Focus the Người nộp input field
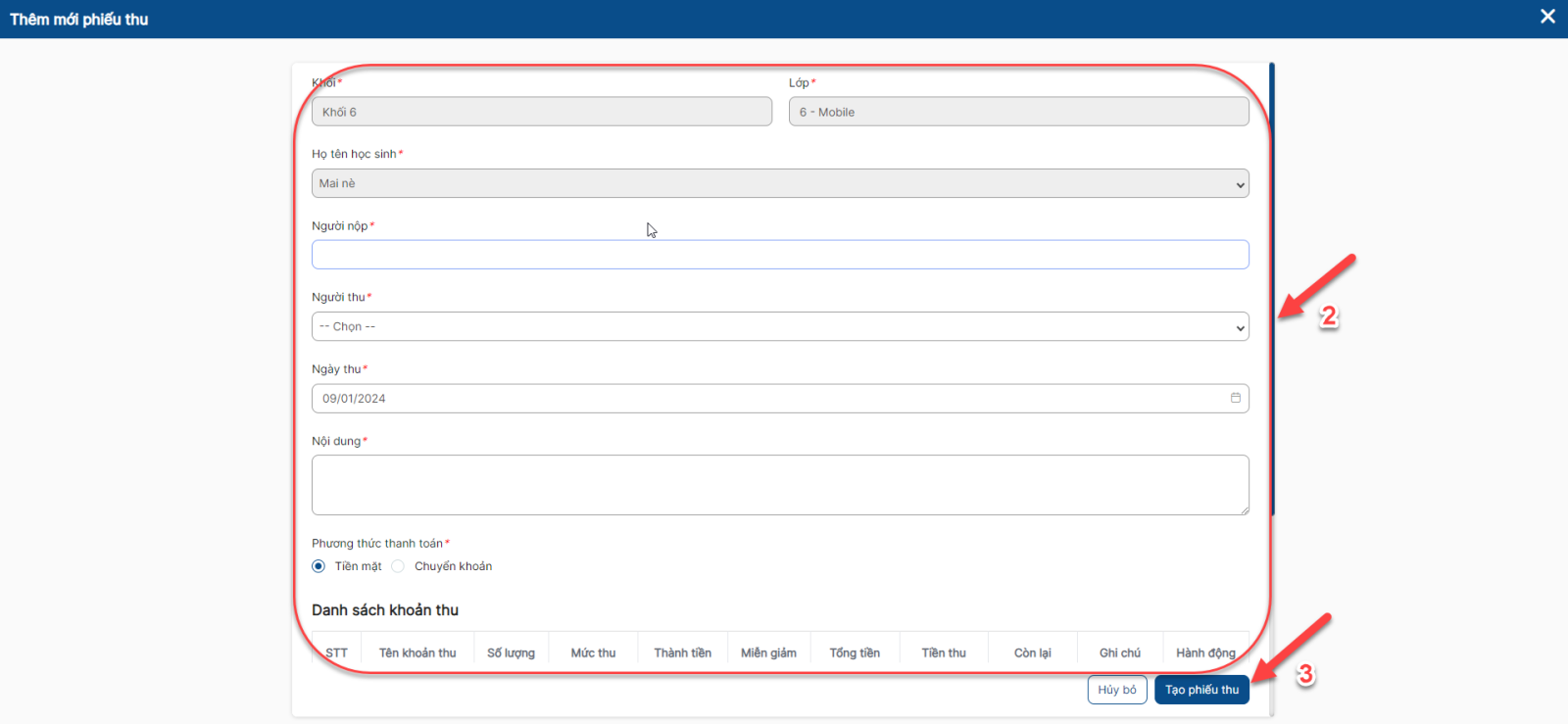The height and width of the screenshot is (724, 1568). point(780,255)
